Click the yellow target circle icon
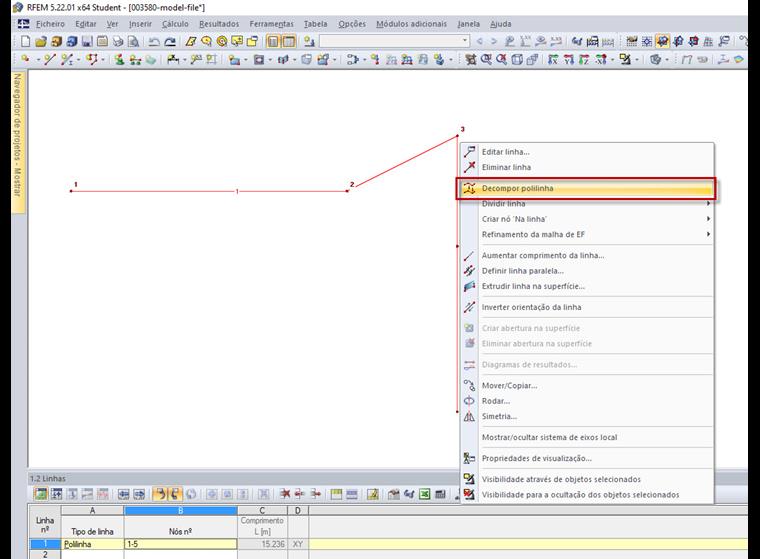Image resolution: width=760 pixels, height=559 pixels. click(x=222, y=42)
